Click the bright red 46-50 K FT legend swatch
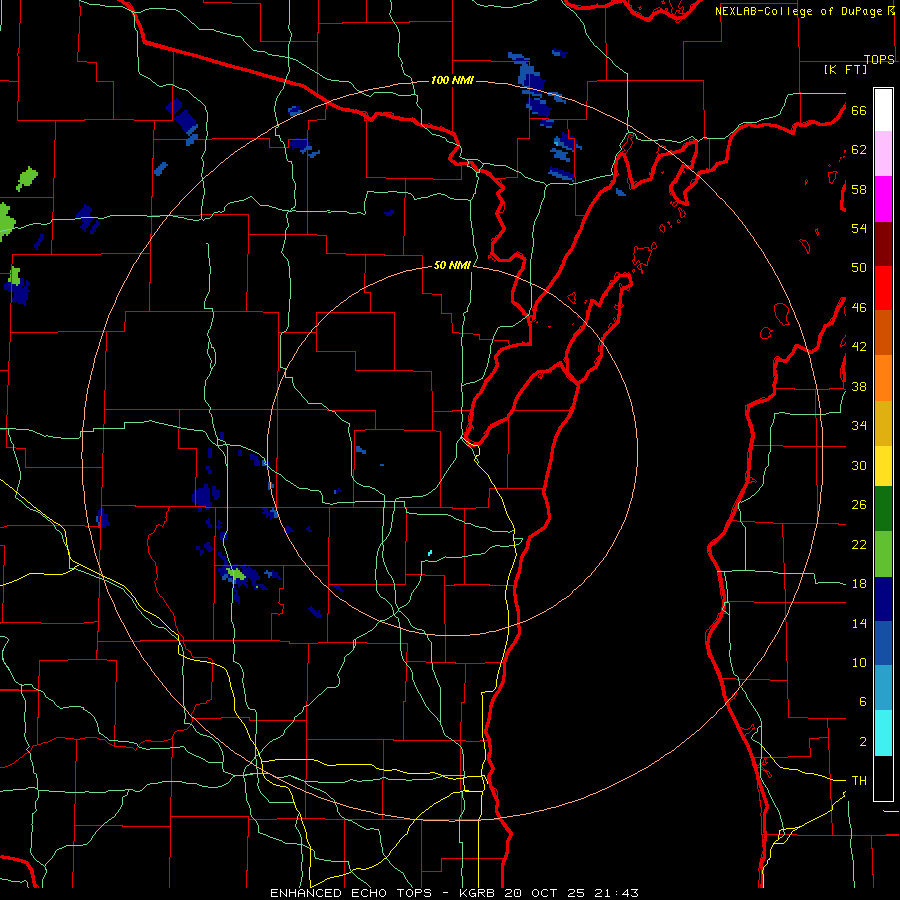Image resolution: width=900 pixels, height=900 pixels. [883, 288]
